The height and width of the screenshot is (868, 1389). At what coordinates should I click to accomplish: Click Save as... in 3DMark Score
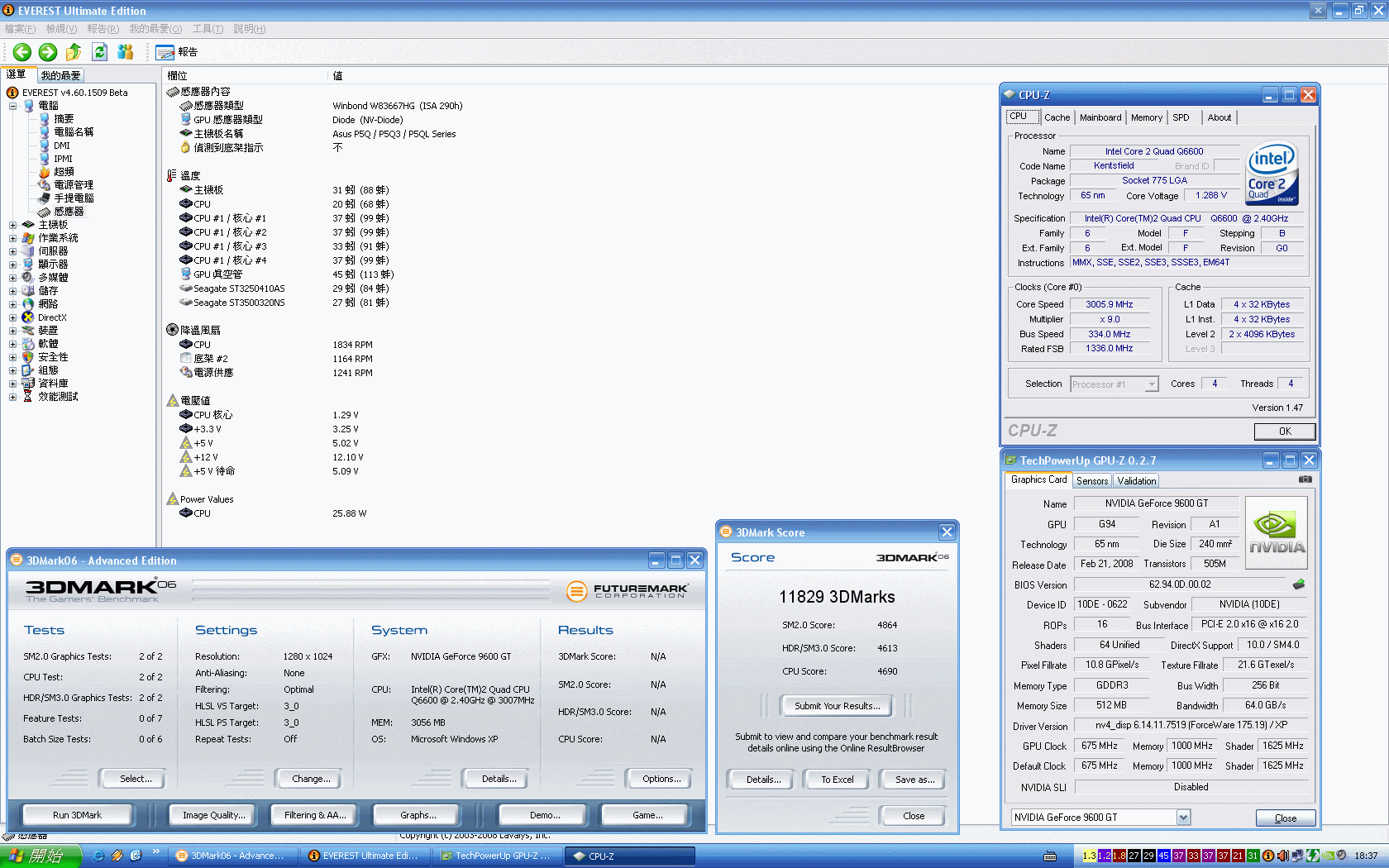914,780
